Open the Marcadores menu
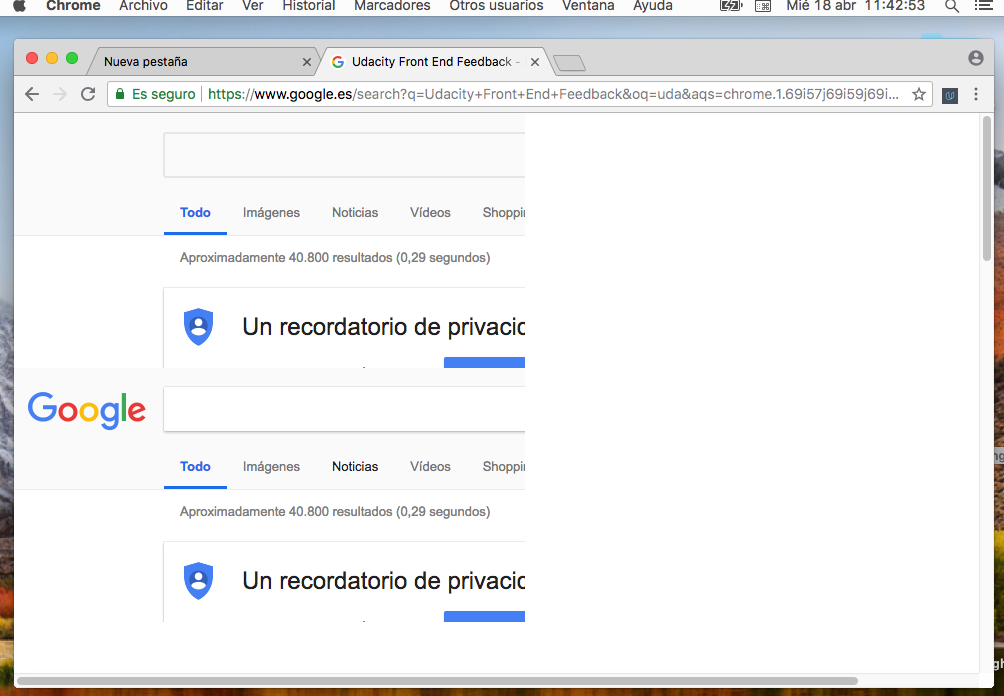This screenshot has width=1004, height=696. pyautogui.click(x=392, y=6)
